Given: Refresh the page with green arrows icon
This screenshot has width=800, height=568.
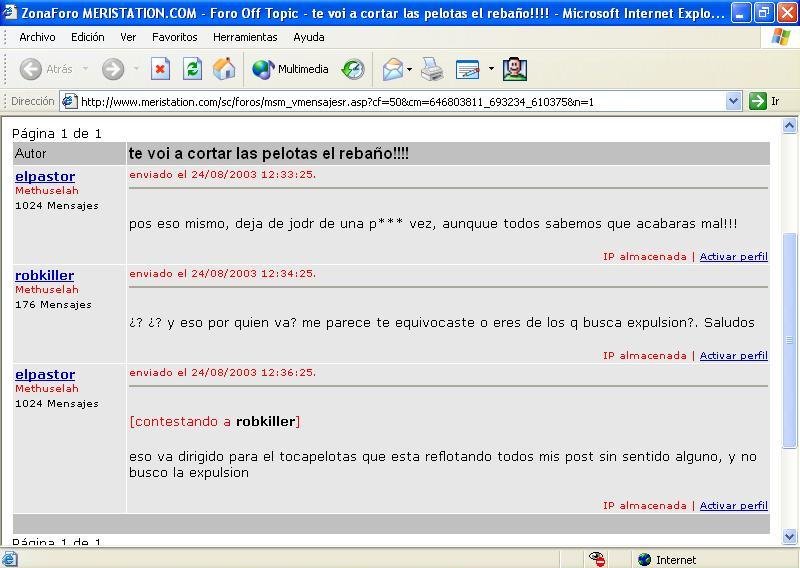Looking at the screenshot, I should pyautogui.click(x=192, y=69).
